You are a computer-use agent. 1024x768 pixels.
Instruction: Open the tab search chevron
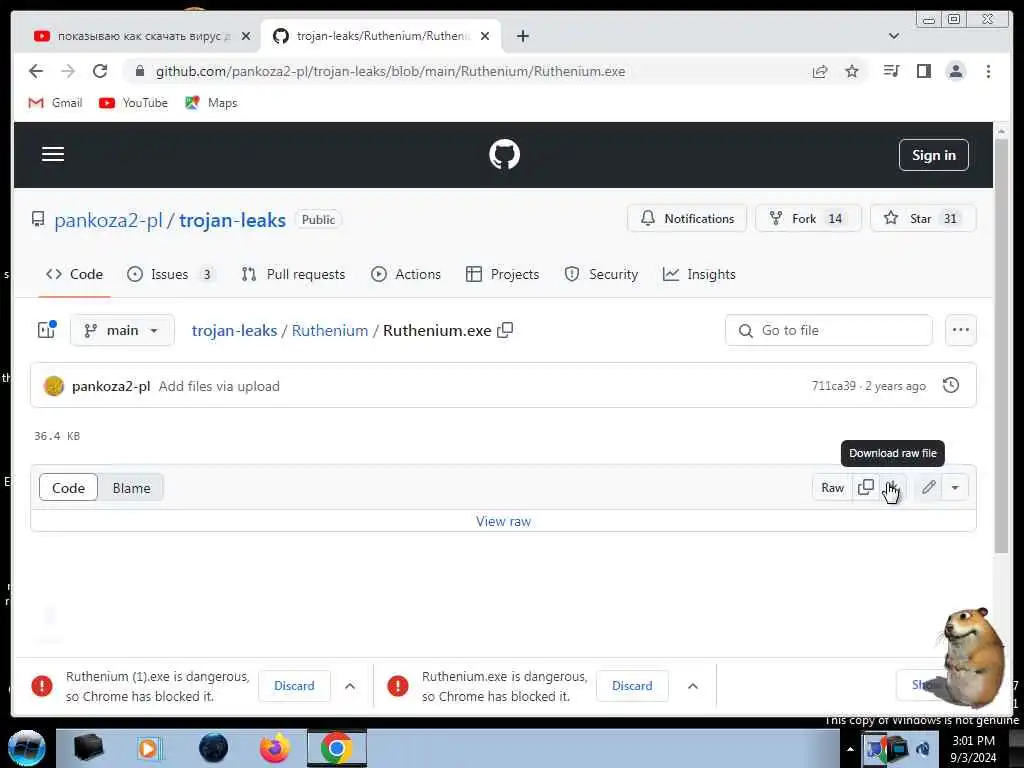pyautogui.click(x=894, y=36)
